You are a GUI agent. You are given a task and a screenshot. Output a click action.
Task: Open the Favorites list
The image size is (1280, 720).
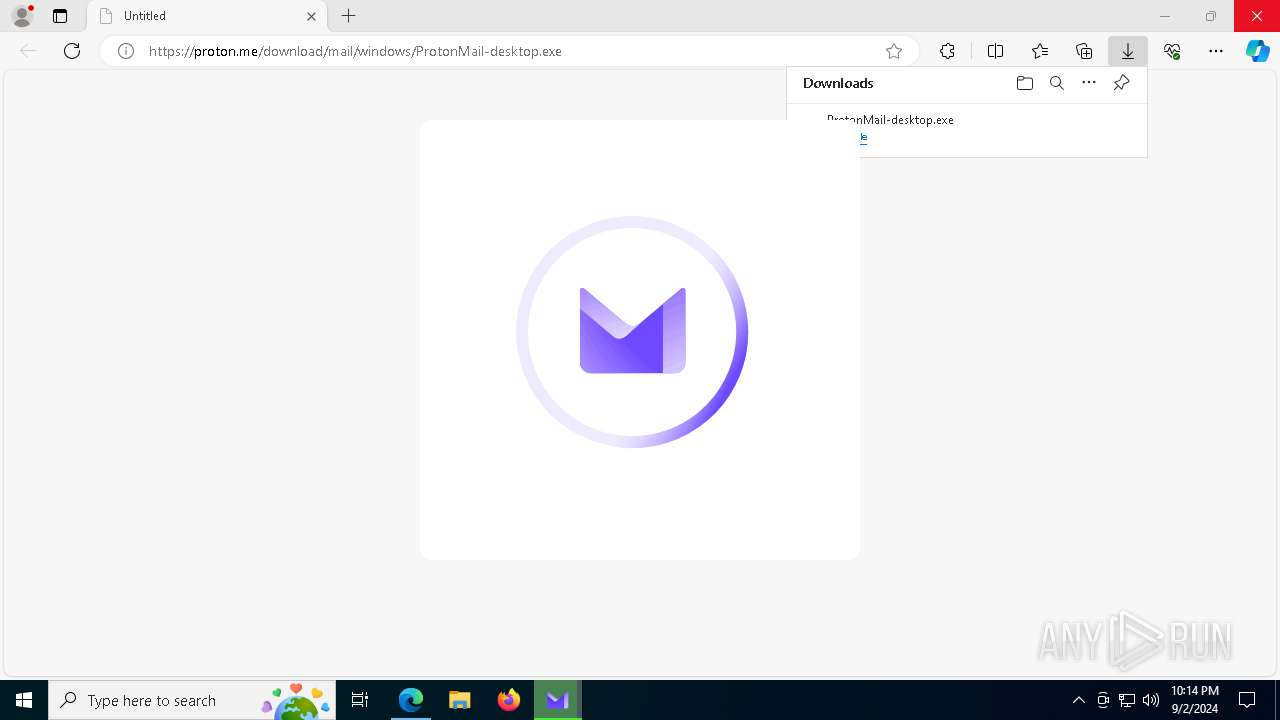click(1040, 51)
